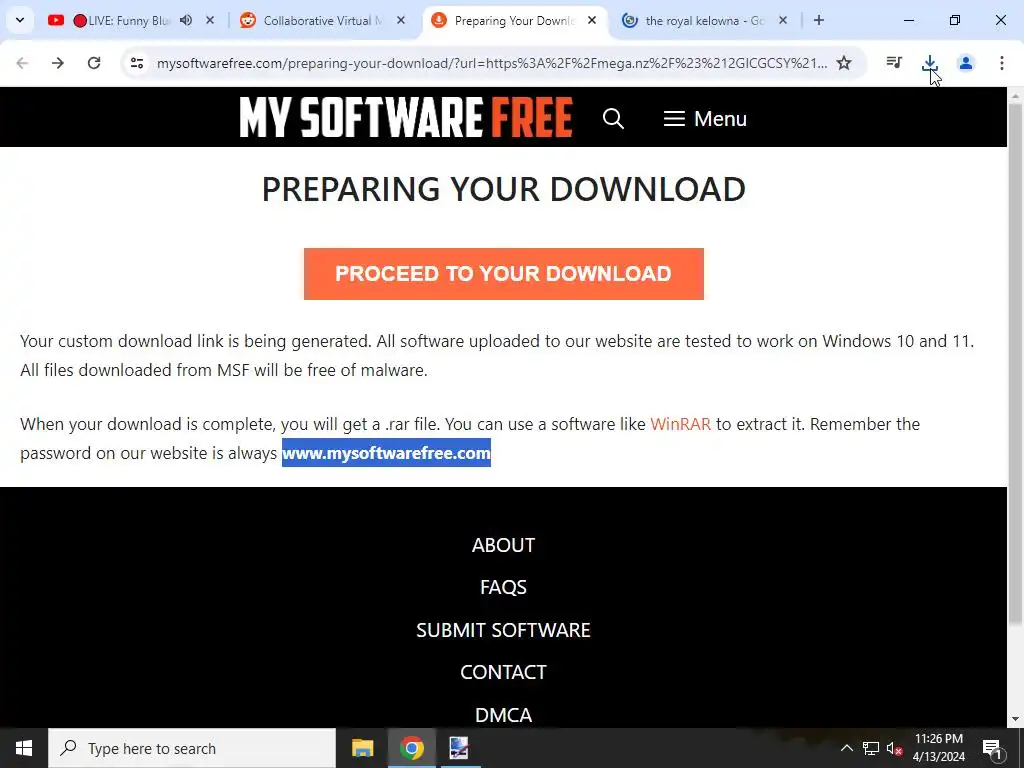Viewport: 1024px width, 768px height.
Task: Click the site search magnifier icon
Action: 613,118
